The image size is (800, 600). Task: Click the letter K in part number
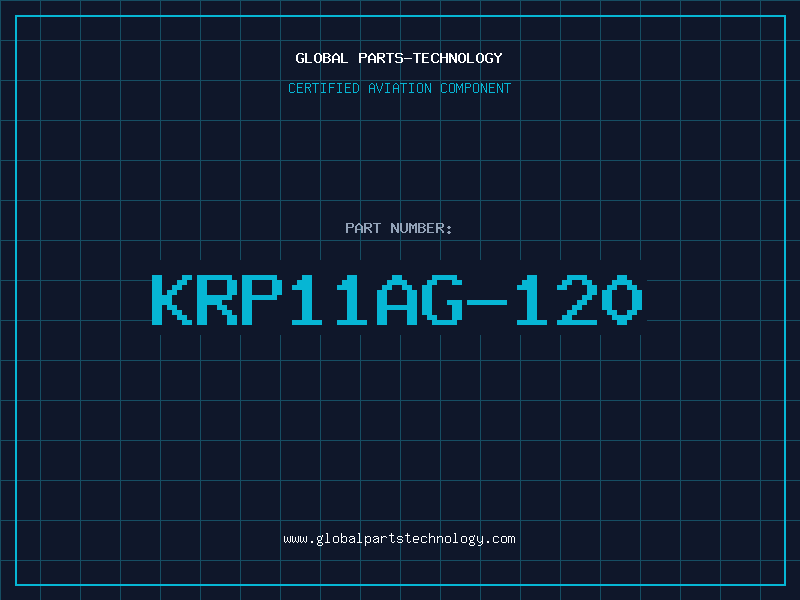coord(171,299)
